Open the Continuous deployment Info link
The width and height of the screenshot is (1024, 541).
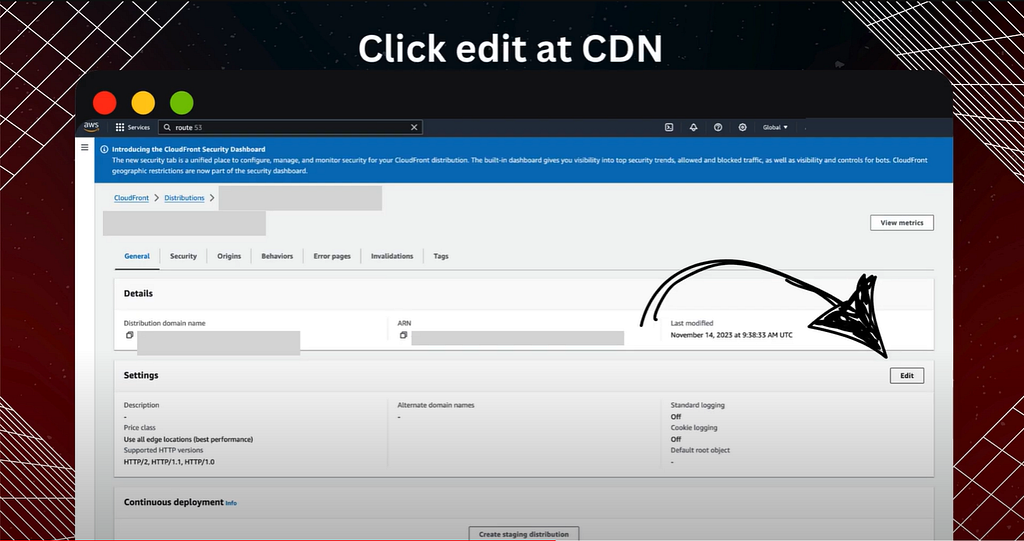coord(231,503)
